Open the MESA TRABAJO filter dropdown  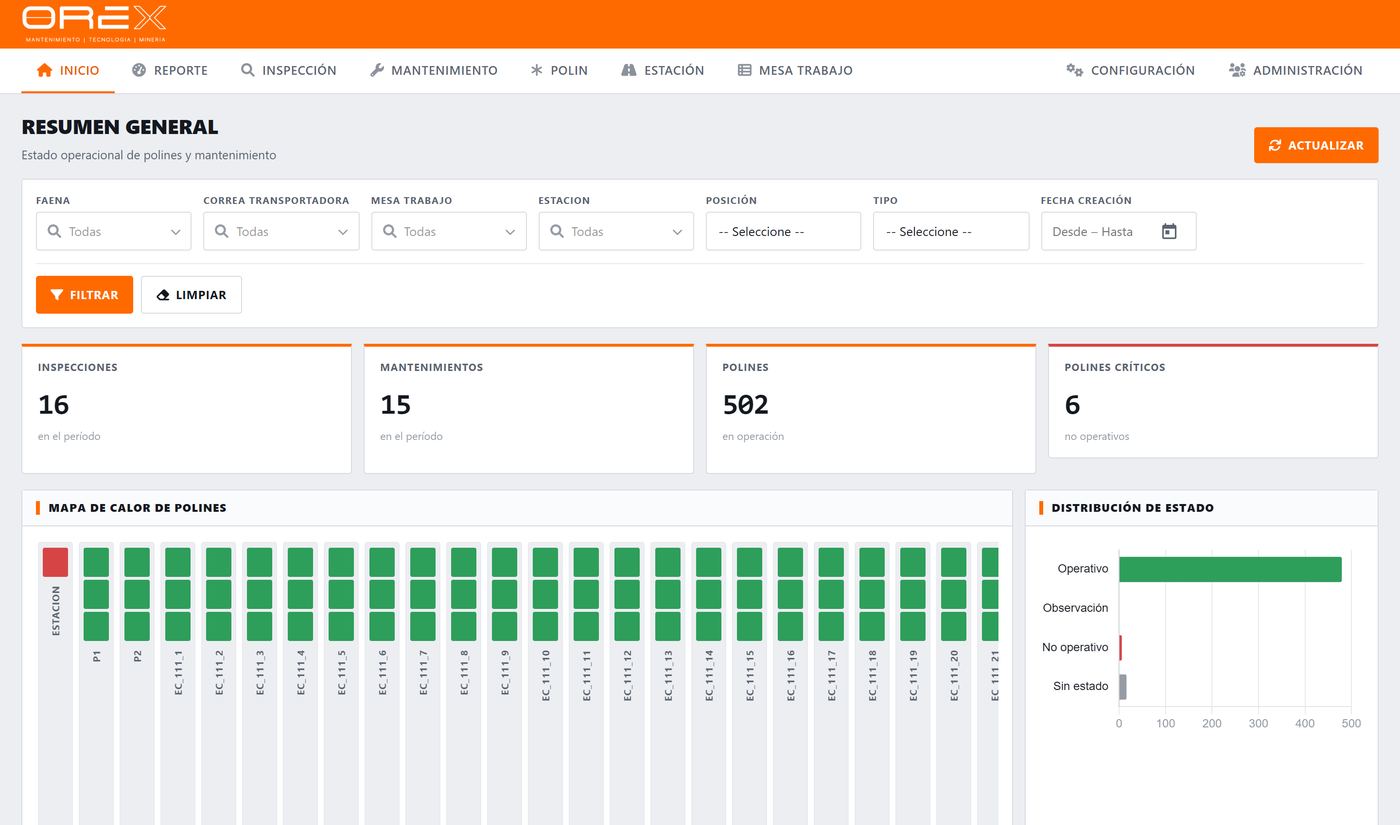point(449,231)
